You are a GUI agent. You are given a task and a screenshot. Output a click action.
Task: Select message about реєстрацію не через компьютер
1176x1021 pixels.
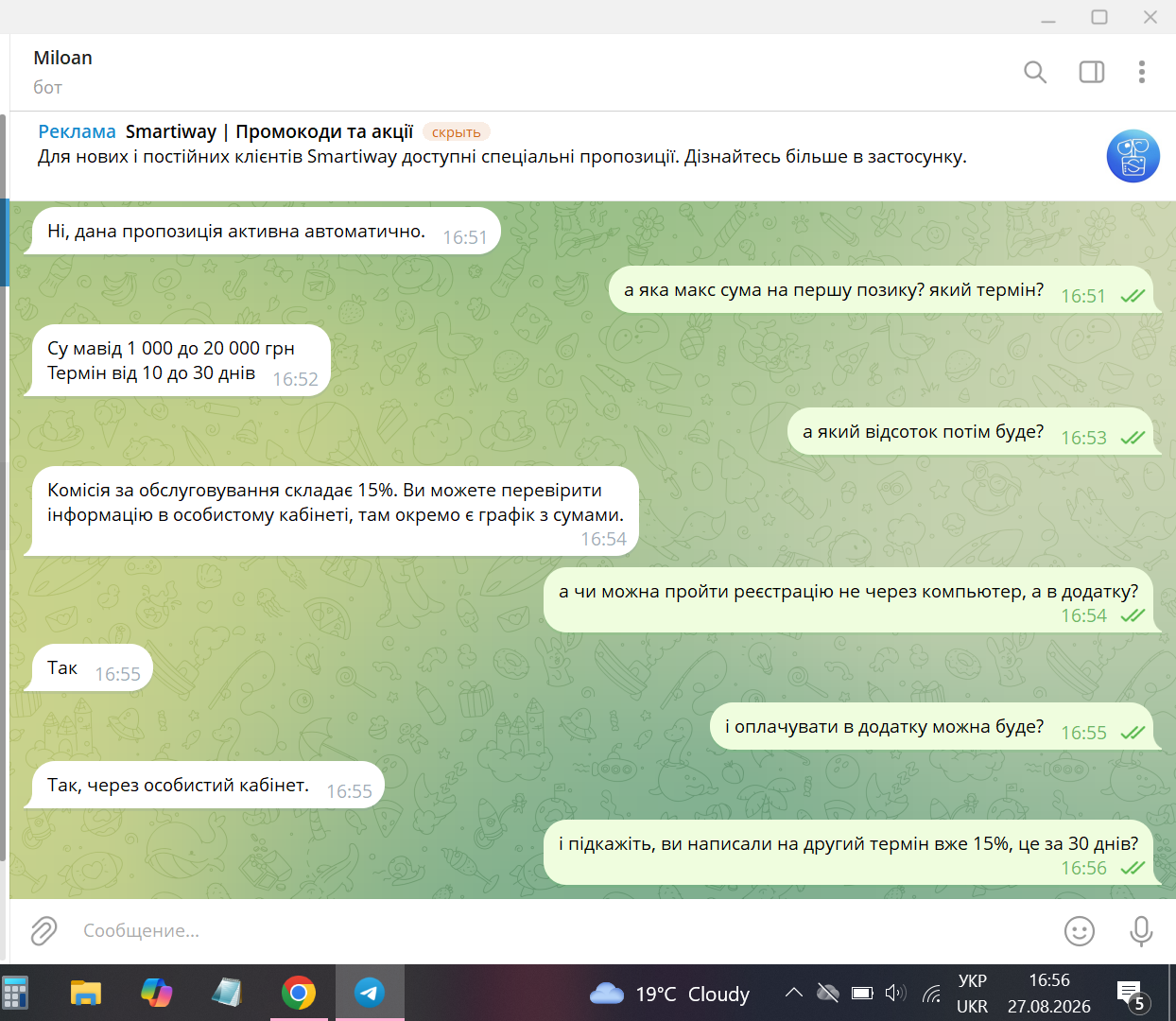click(x=852, y=600)
